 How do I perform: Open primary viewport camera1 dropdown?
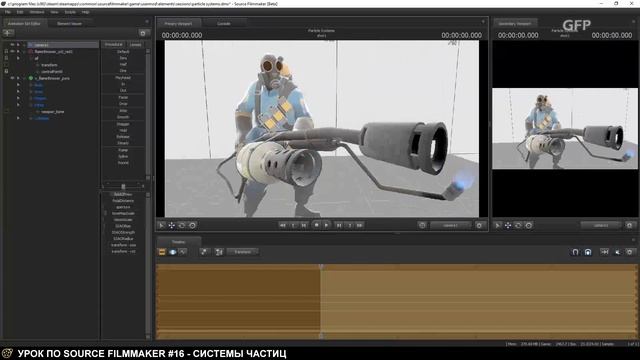coord(450,225)
